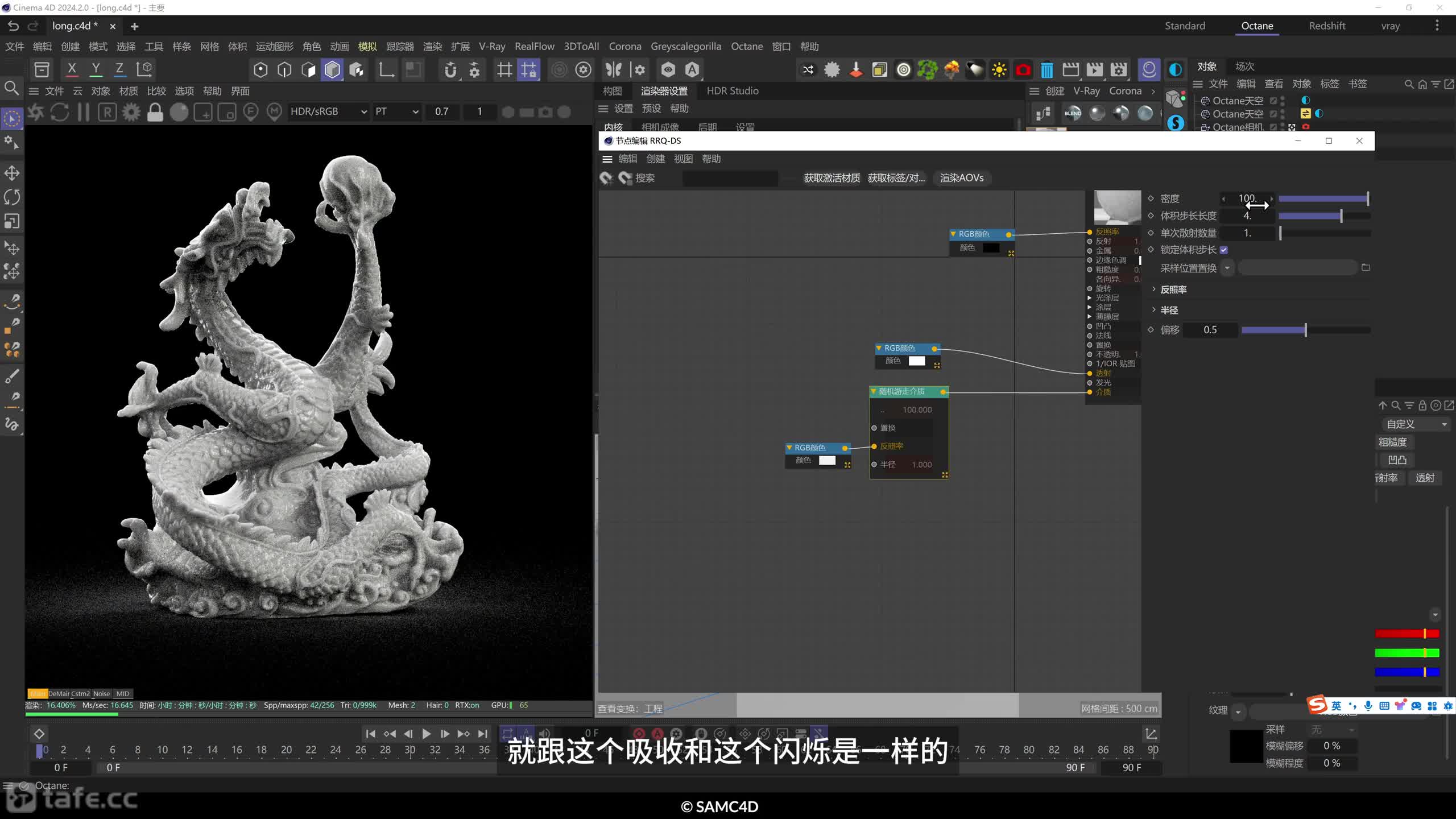Click 获取标签/对... button in node editor
The image size is (1456, 819).
[896, 178]
